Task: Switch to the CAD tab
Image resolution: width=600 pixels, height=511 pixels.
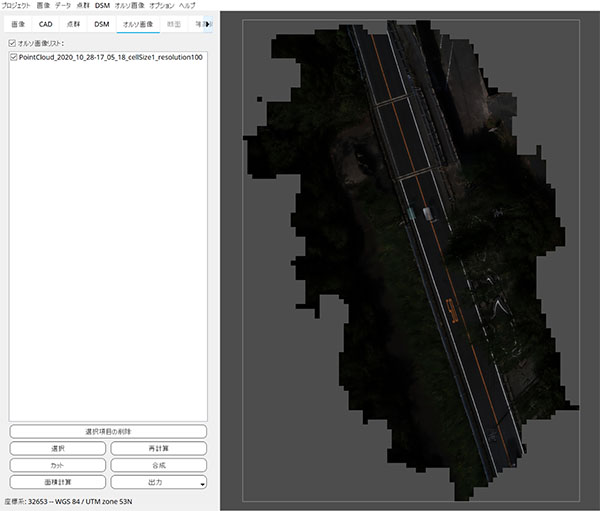Action: (46, 23)
